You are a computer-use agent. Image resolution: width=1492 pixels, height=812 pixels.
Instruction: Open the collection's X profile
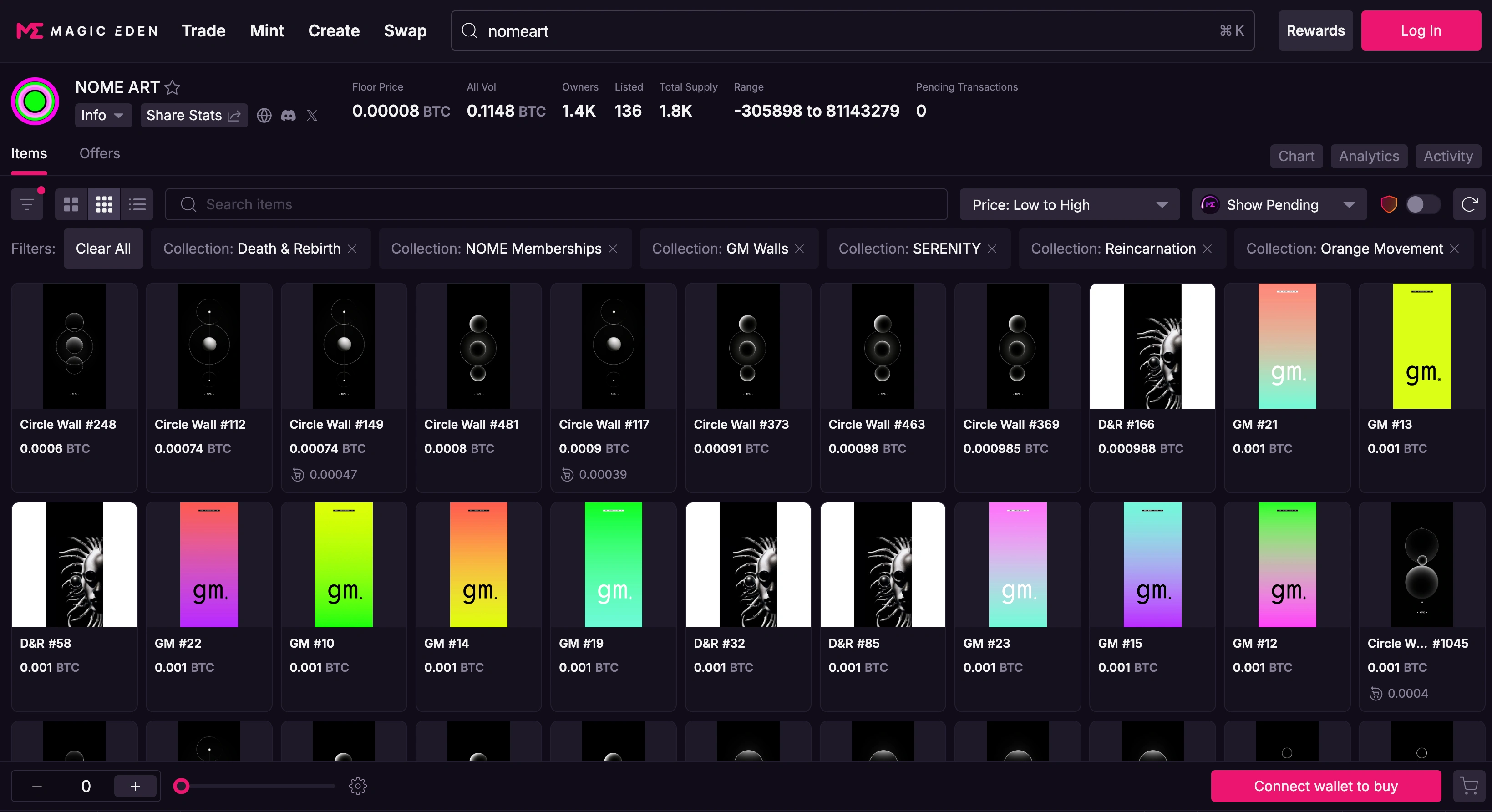[x=312, y=115]
